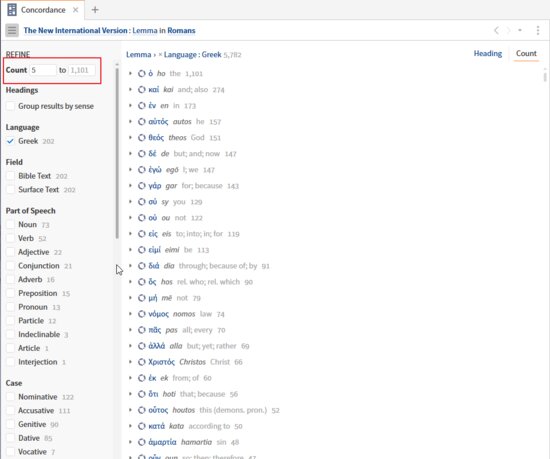Click the minimum Count input field
The image size is (550, 459).
point(43,70)
